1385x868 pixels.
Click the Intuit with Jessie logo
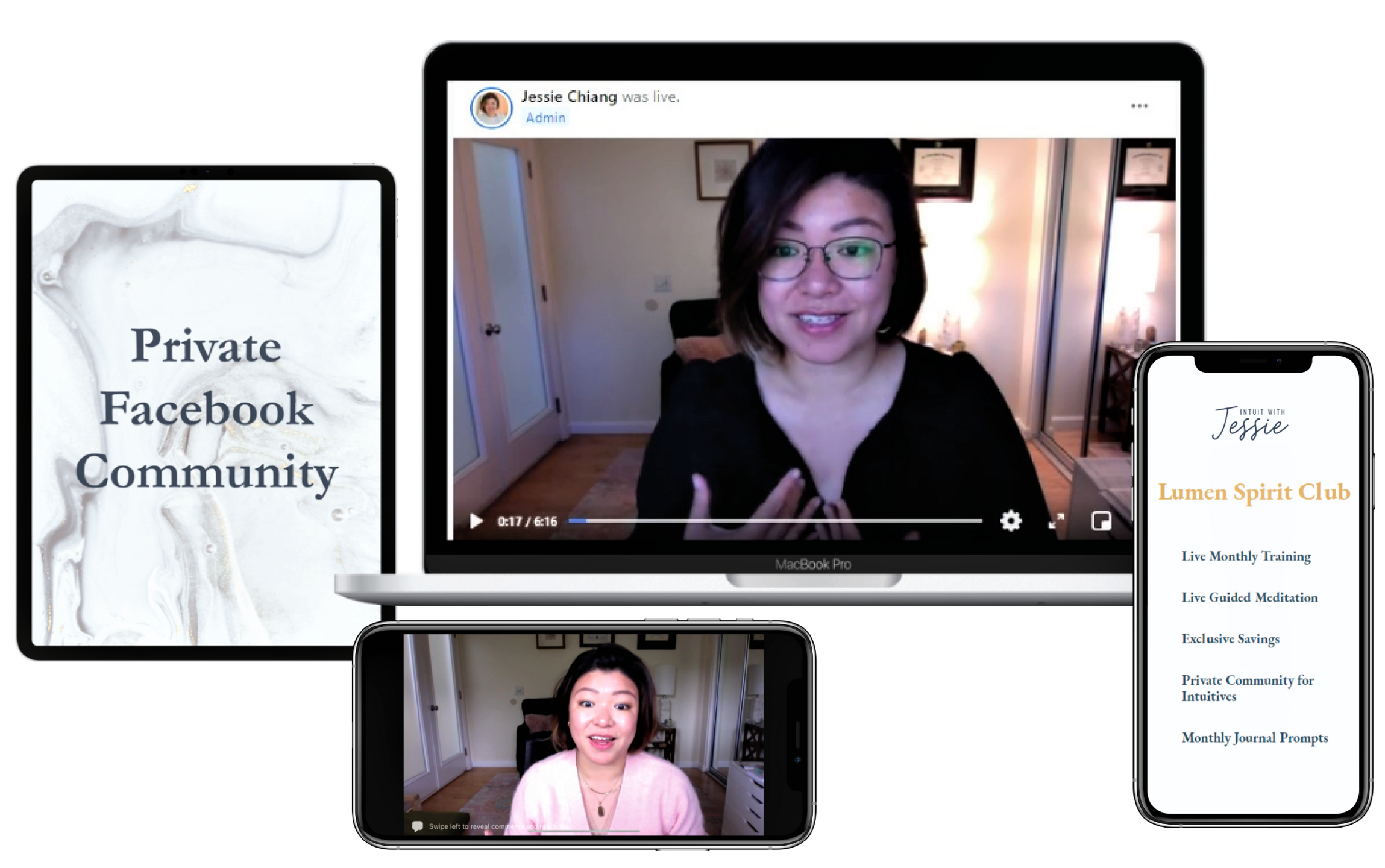(x=1250, y=423)
